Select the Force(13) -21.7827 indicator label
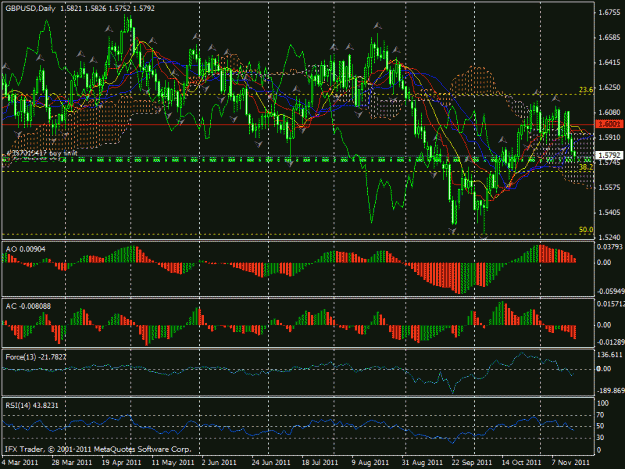Image resolution: width=625 pixels, height=469 pixels. point(36,357)
